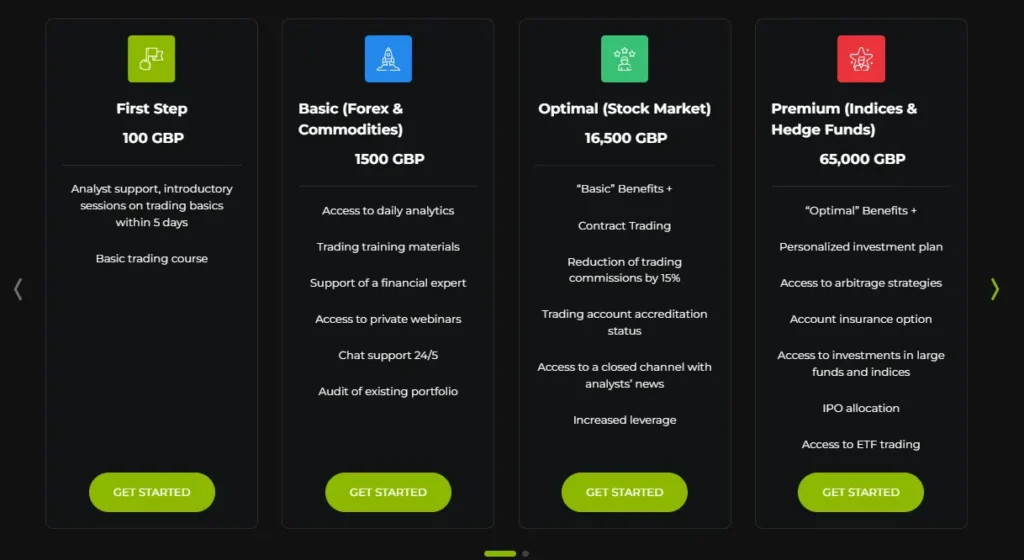Click the First Step plan title

tap(152, 108)
